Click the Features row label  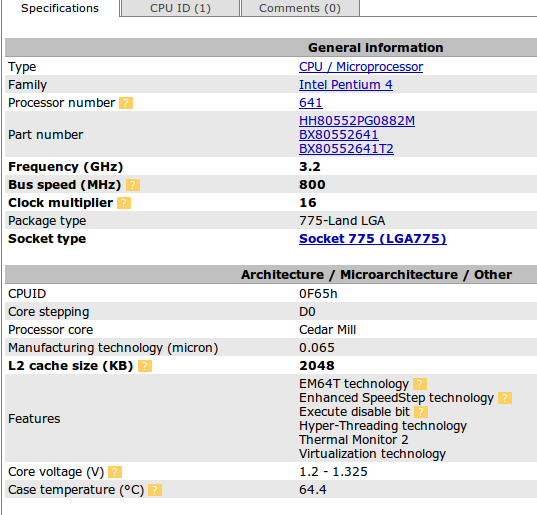tap(34, 419)
